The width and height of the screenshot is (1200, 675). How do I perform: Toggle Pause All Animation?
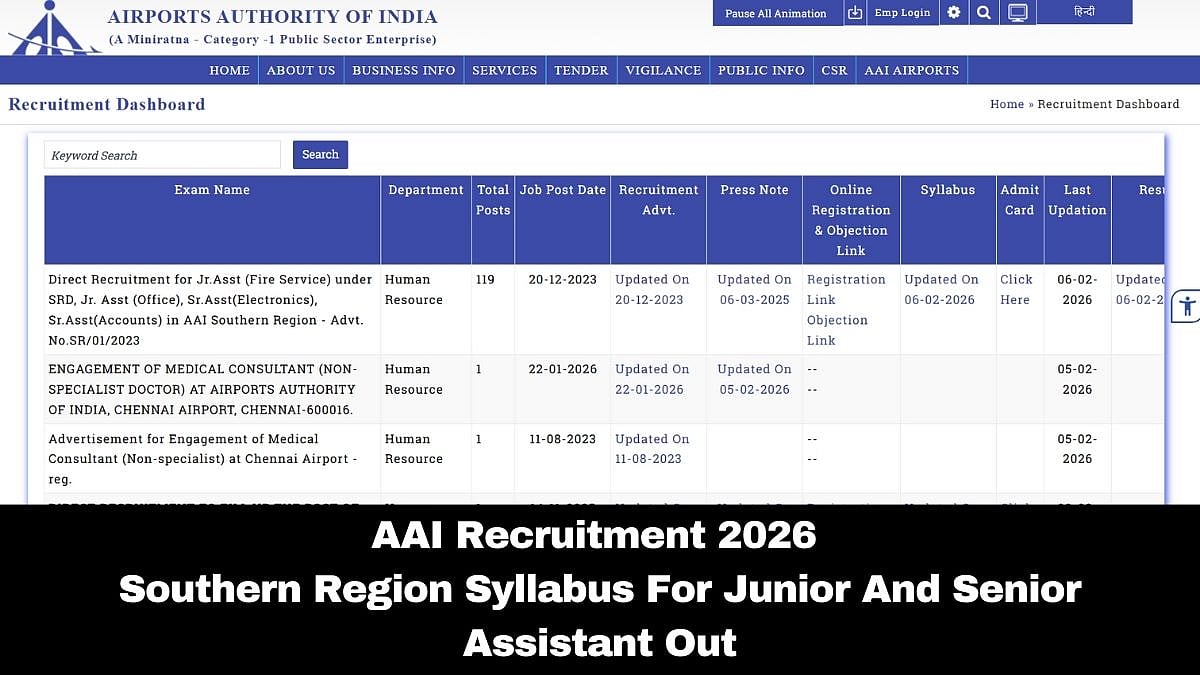(777, 13)
